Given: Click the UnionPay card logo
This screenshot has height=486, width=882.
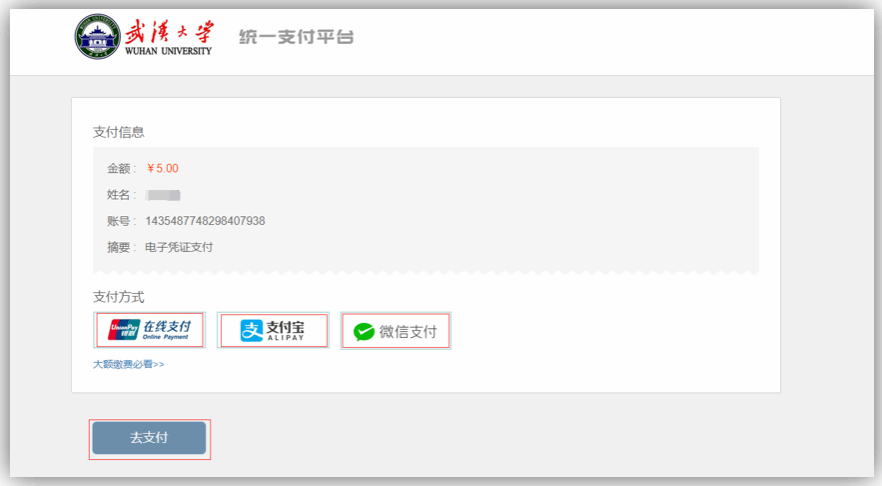Looking at the screenshot, I should pyautogui.click(x=124, y=330).
